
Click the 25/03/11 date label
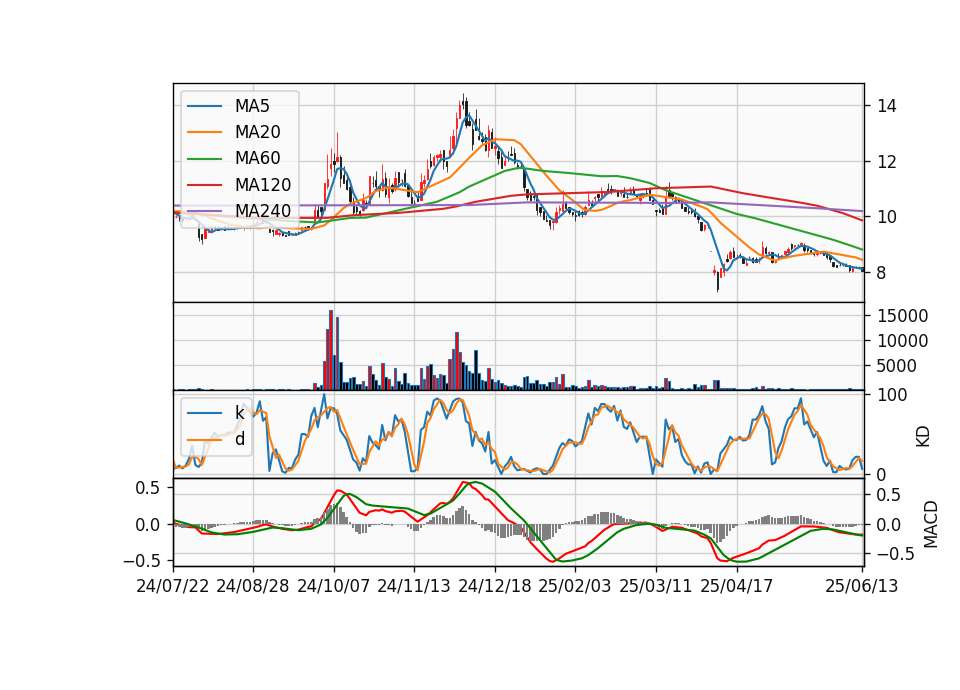(656, 586)
